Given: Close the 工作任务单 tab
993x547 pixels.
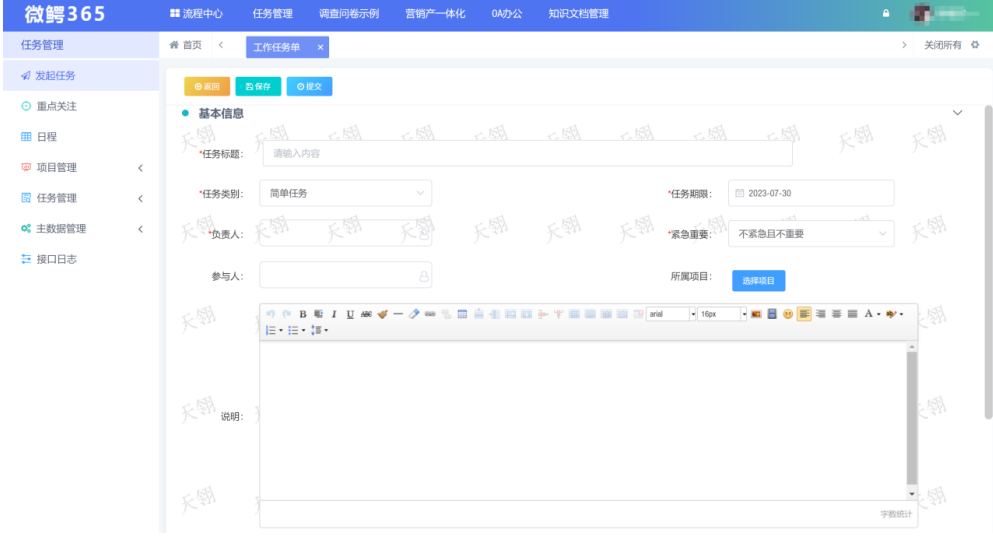Looking at the screenshot, I should click(x=320, y=47).
